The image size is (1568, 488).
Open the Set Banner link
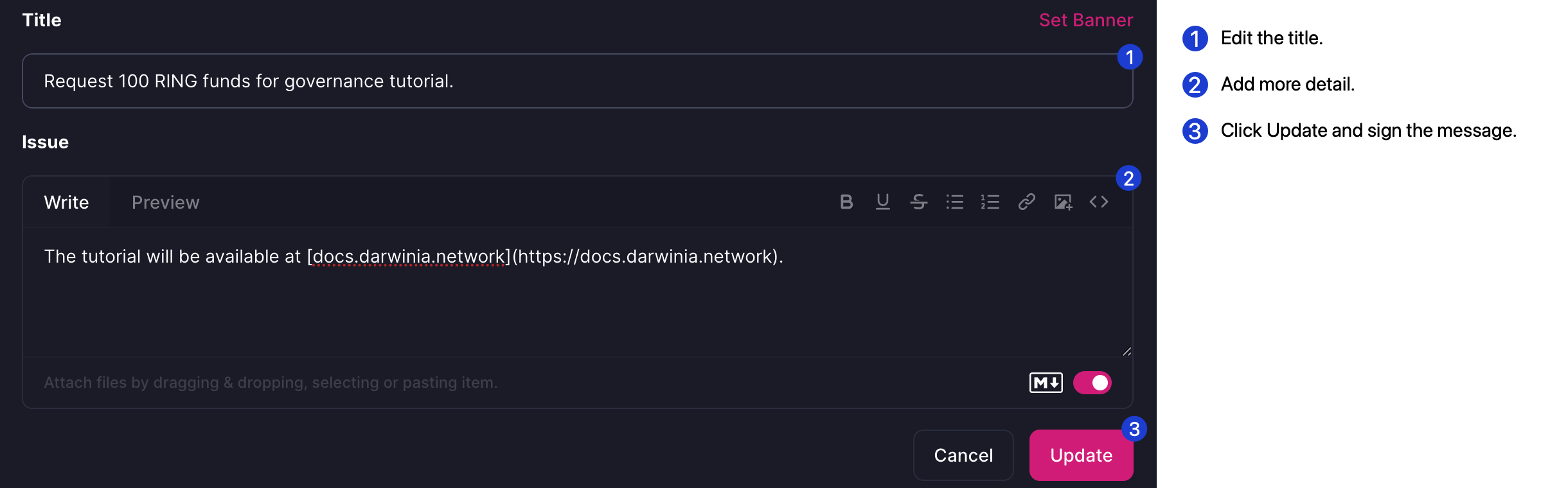[1085, 20]
